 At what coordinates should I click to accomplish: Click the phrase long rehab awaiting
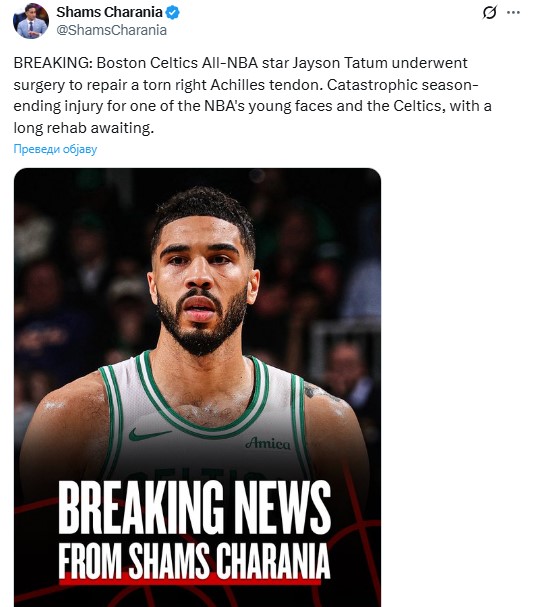84,128
